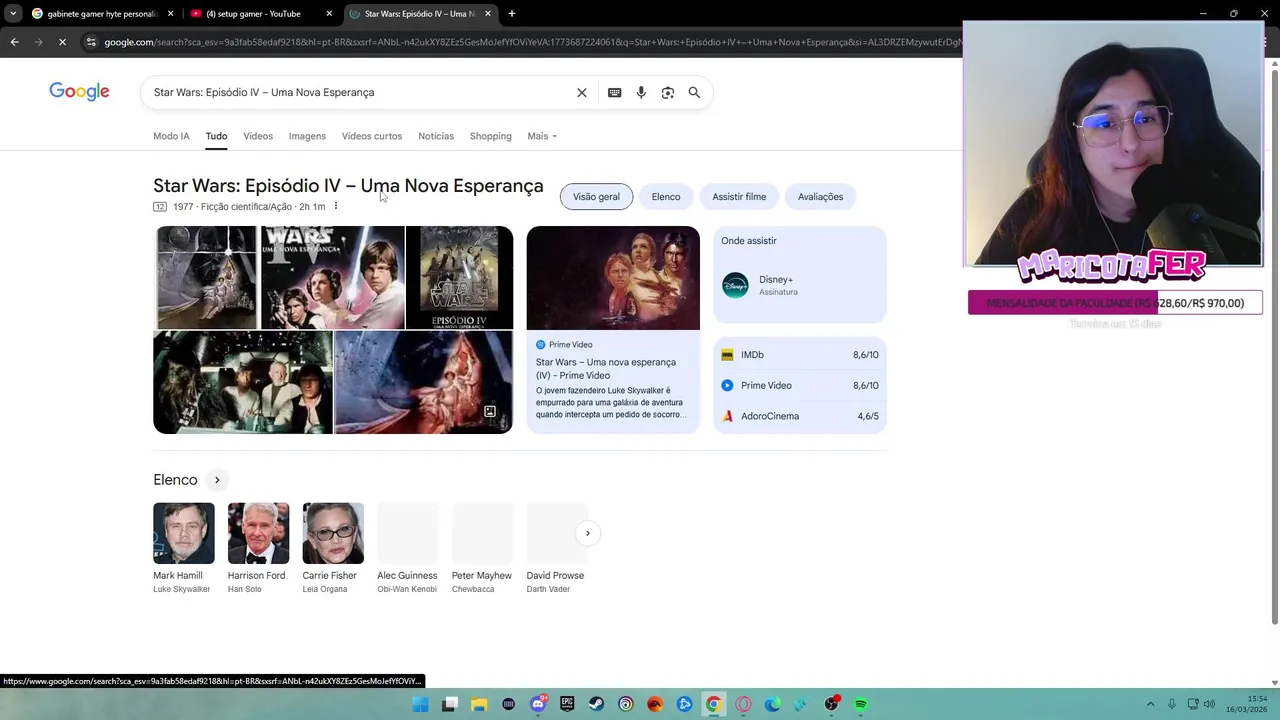Select the Visão geral chip
The image size is (1280, 720).
click(596, 197)
